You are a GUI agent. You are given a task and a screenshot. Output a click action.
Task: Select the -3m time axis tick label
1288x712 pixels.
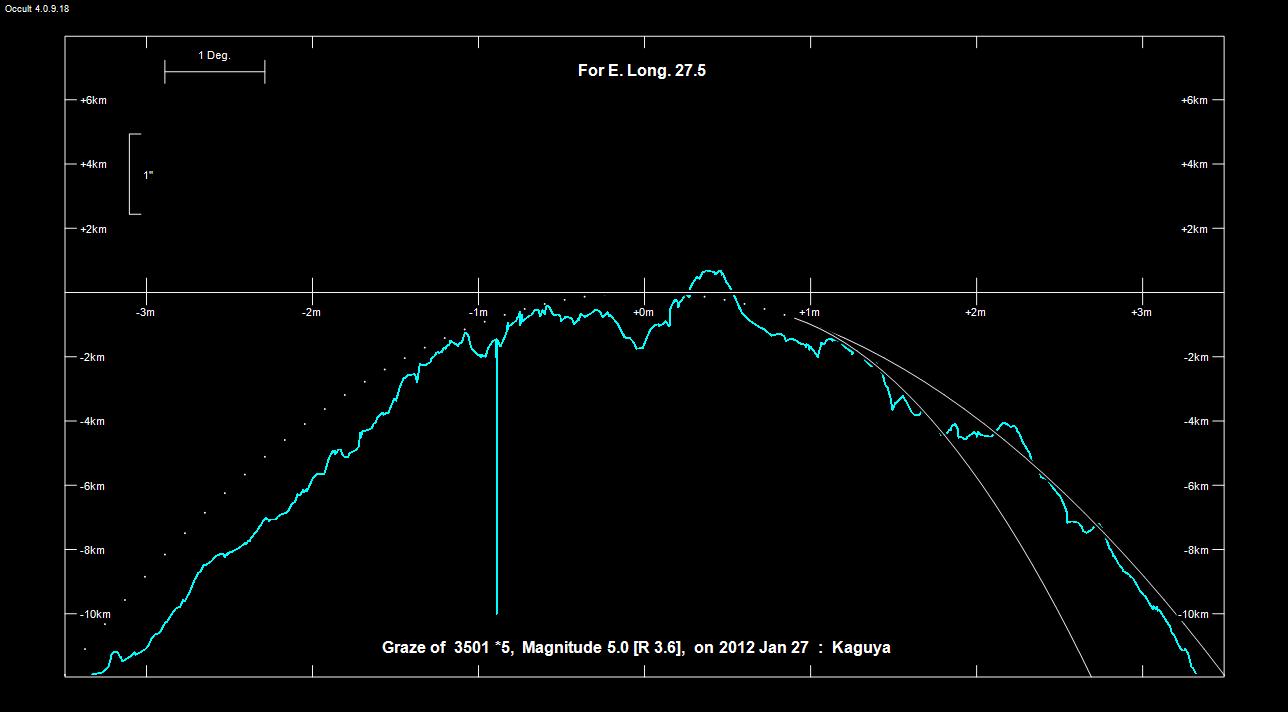pyautogui.click(x=146, y=312)
